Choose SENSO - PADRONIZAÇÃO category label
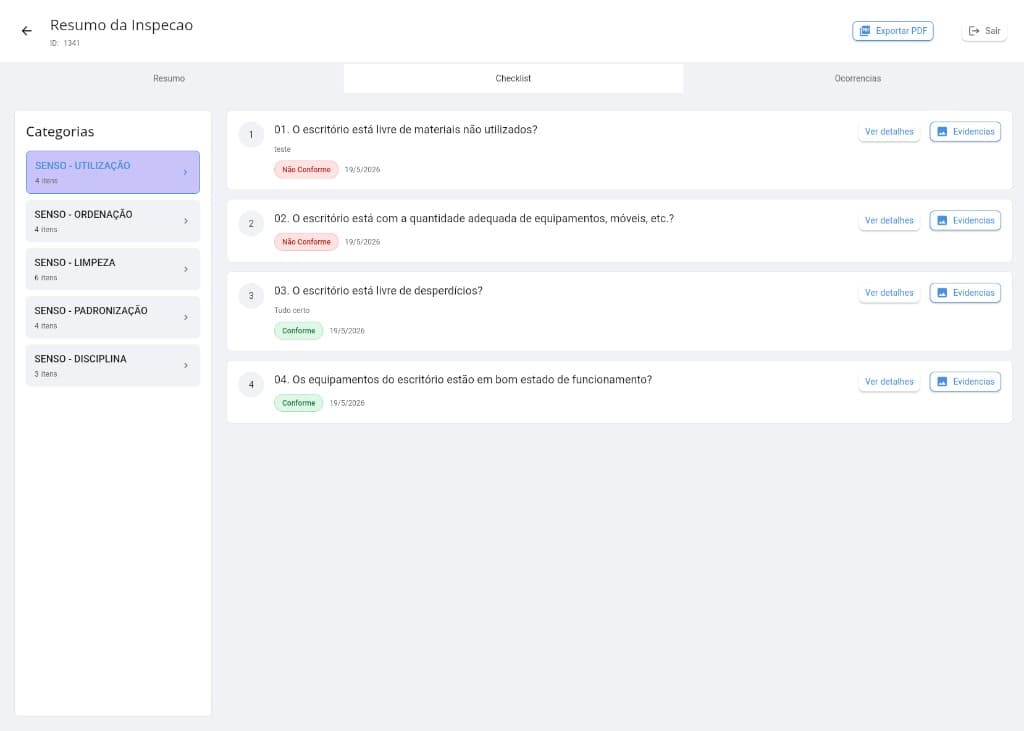 coord(91,311)
